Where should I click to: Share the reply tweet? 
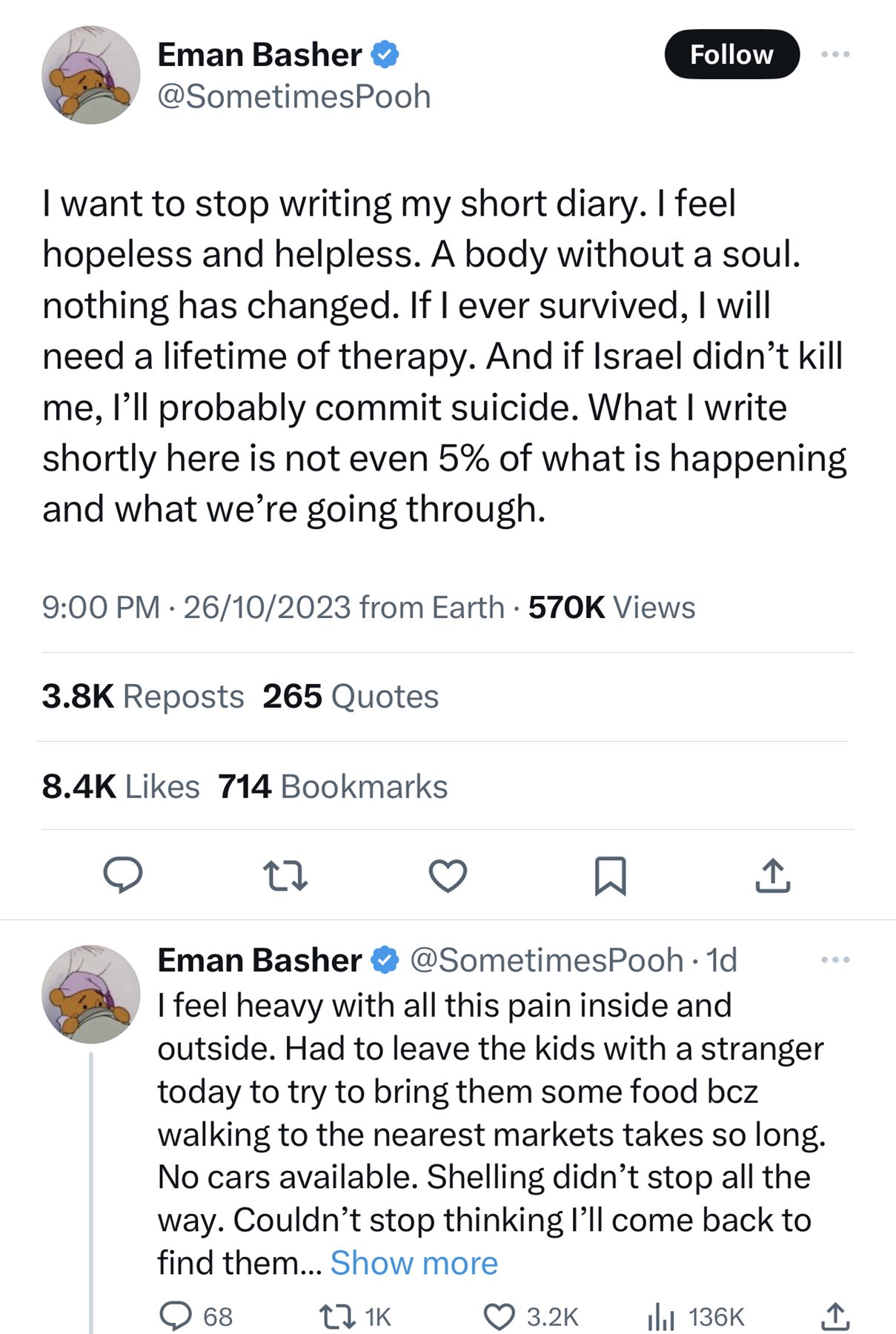tap(835, 1317)
